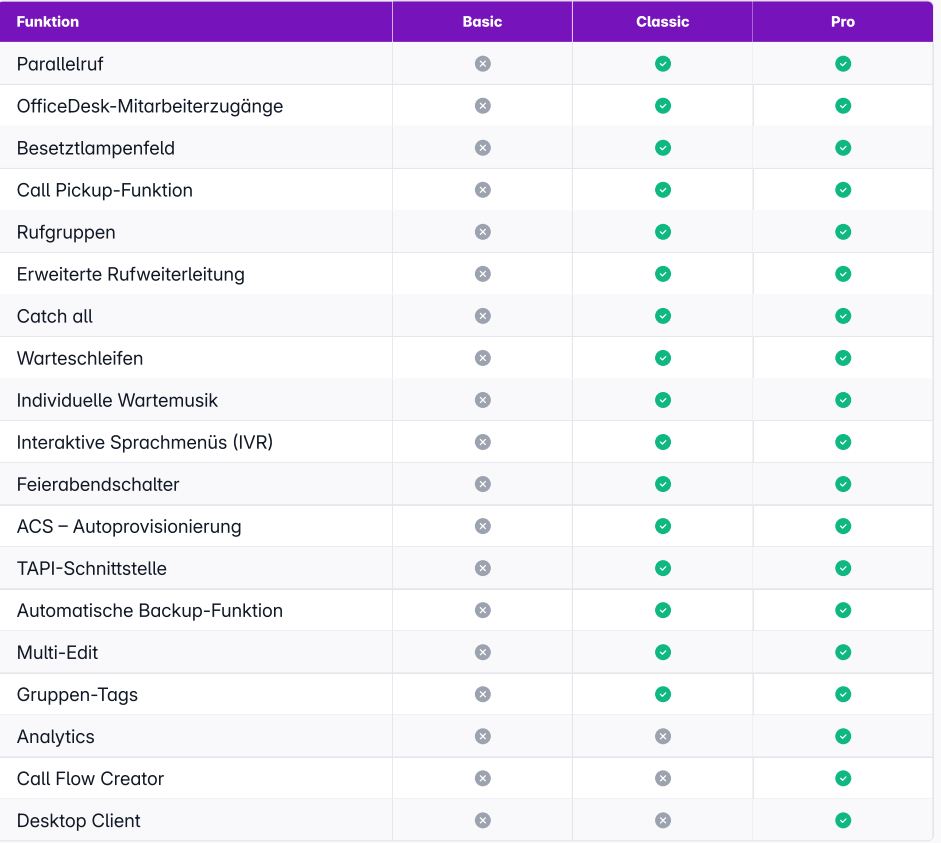Image resolution: width=941 pixels, height=843 pixels.
Task: Click the Classic cross for Call Flow Creator
Action: click(662, 778)
